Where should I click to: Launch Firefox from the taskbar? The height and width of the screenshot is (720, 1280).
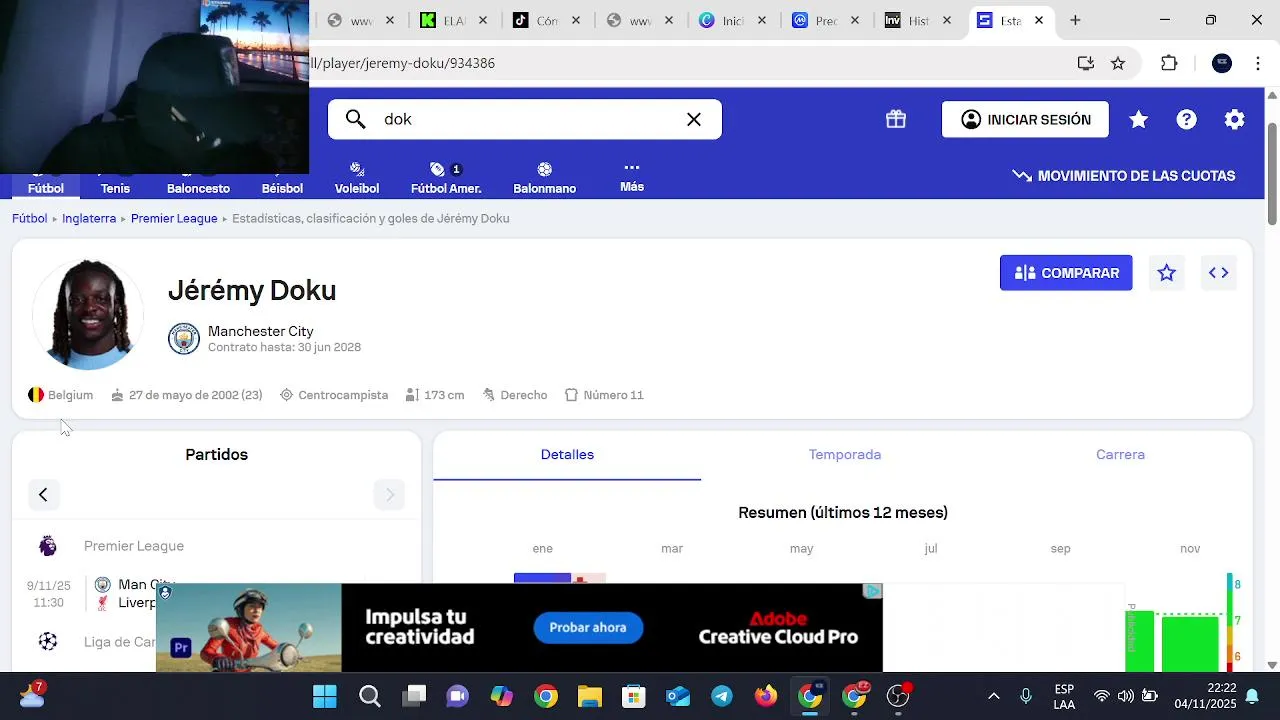point(766,697)
